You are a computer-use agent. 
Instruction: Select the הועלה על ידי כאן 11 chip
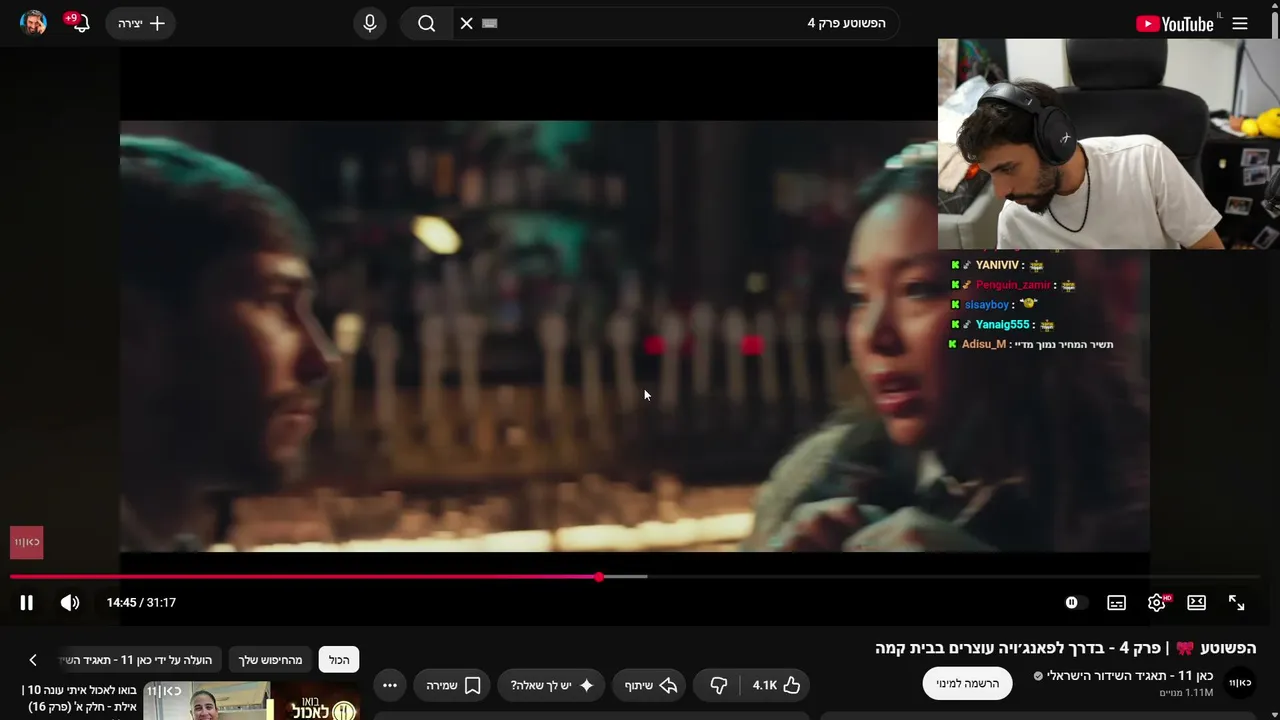[x=140, y=660]
